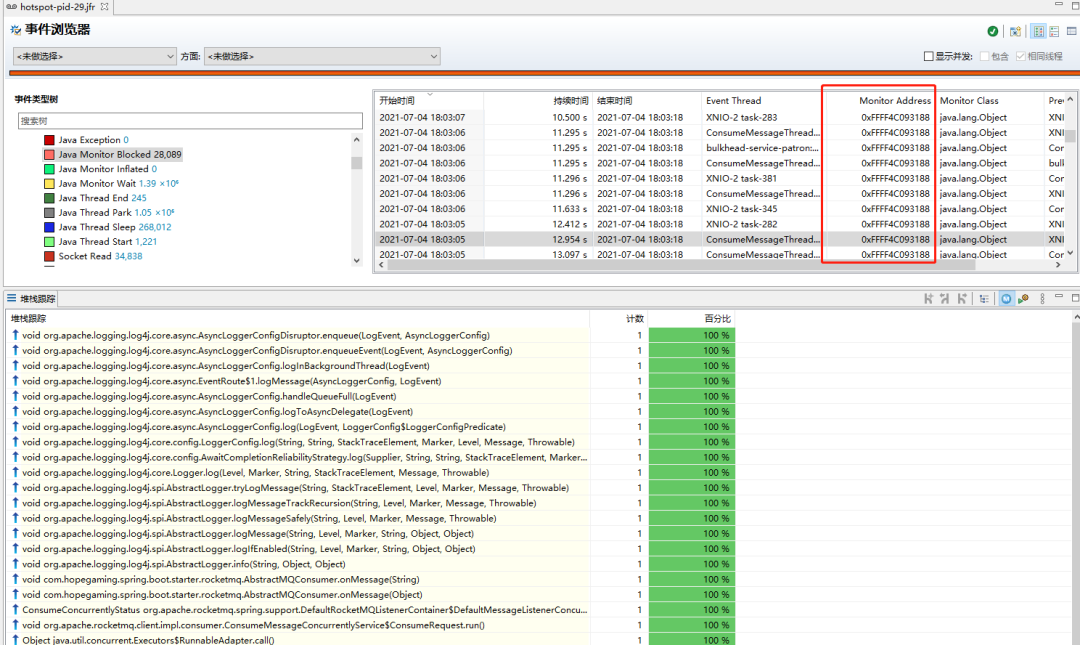
Task: Click arrow icon of AbstractLogger.info frame
Action: [x=15, y=564]
